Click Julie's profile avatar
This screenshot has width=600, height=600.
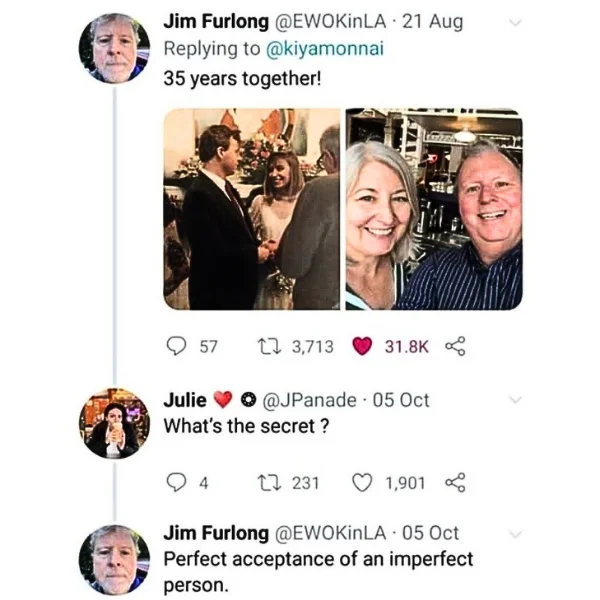click(114, 423)
